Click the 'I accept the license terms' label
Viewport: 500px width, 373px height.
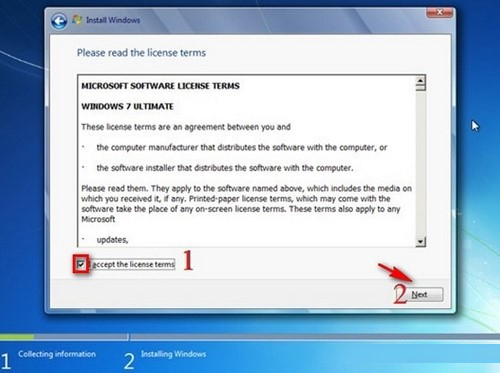[133, 265]
